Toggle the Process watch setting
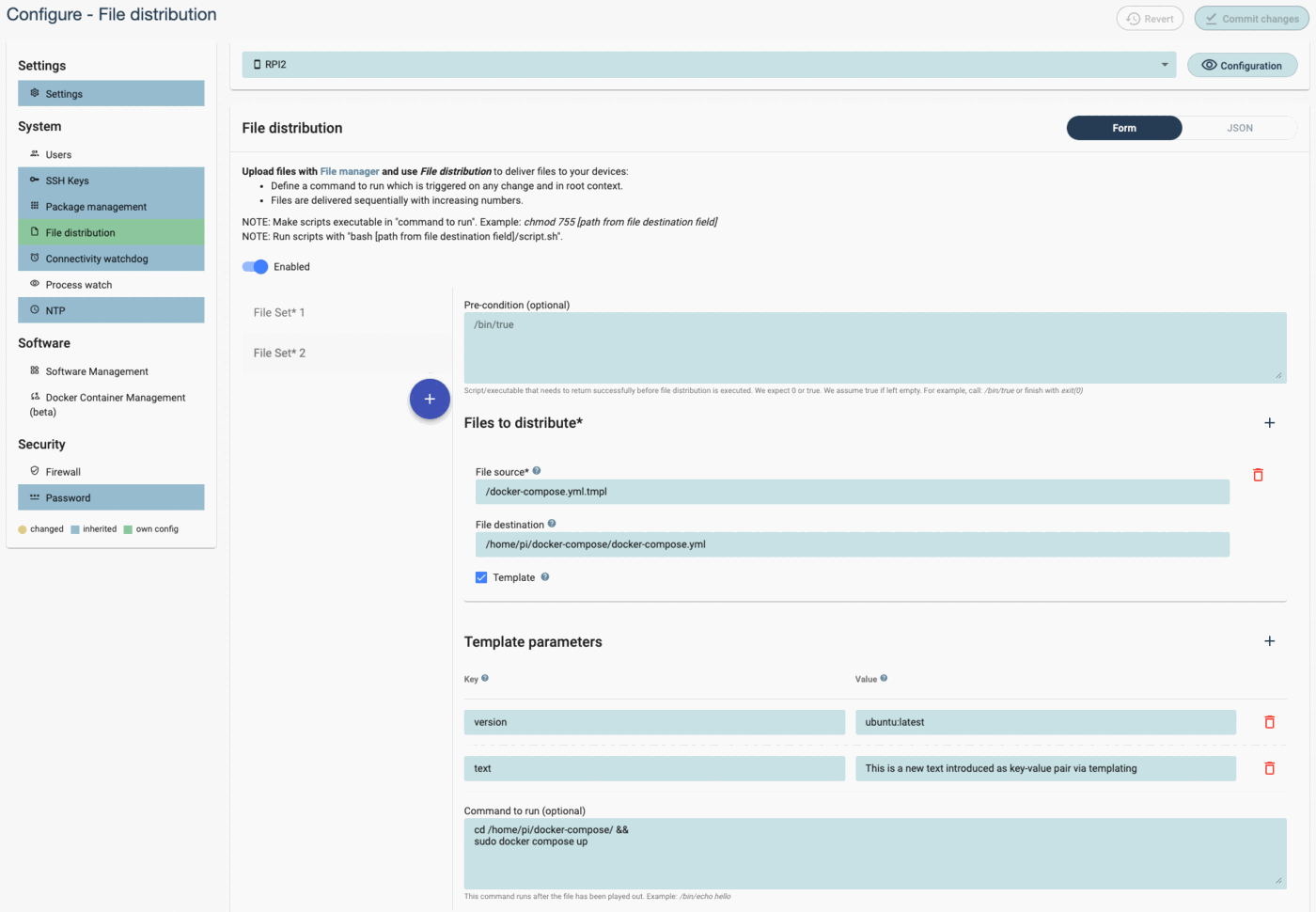 point(34,284)
